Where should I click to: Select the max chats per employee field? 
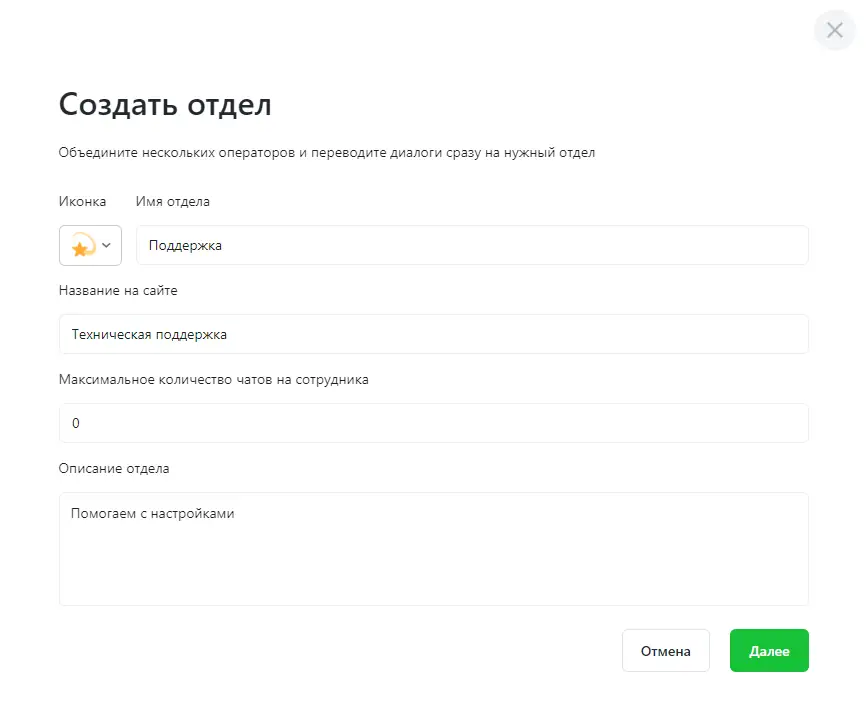(x=433, y=423)
